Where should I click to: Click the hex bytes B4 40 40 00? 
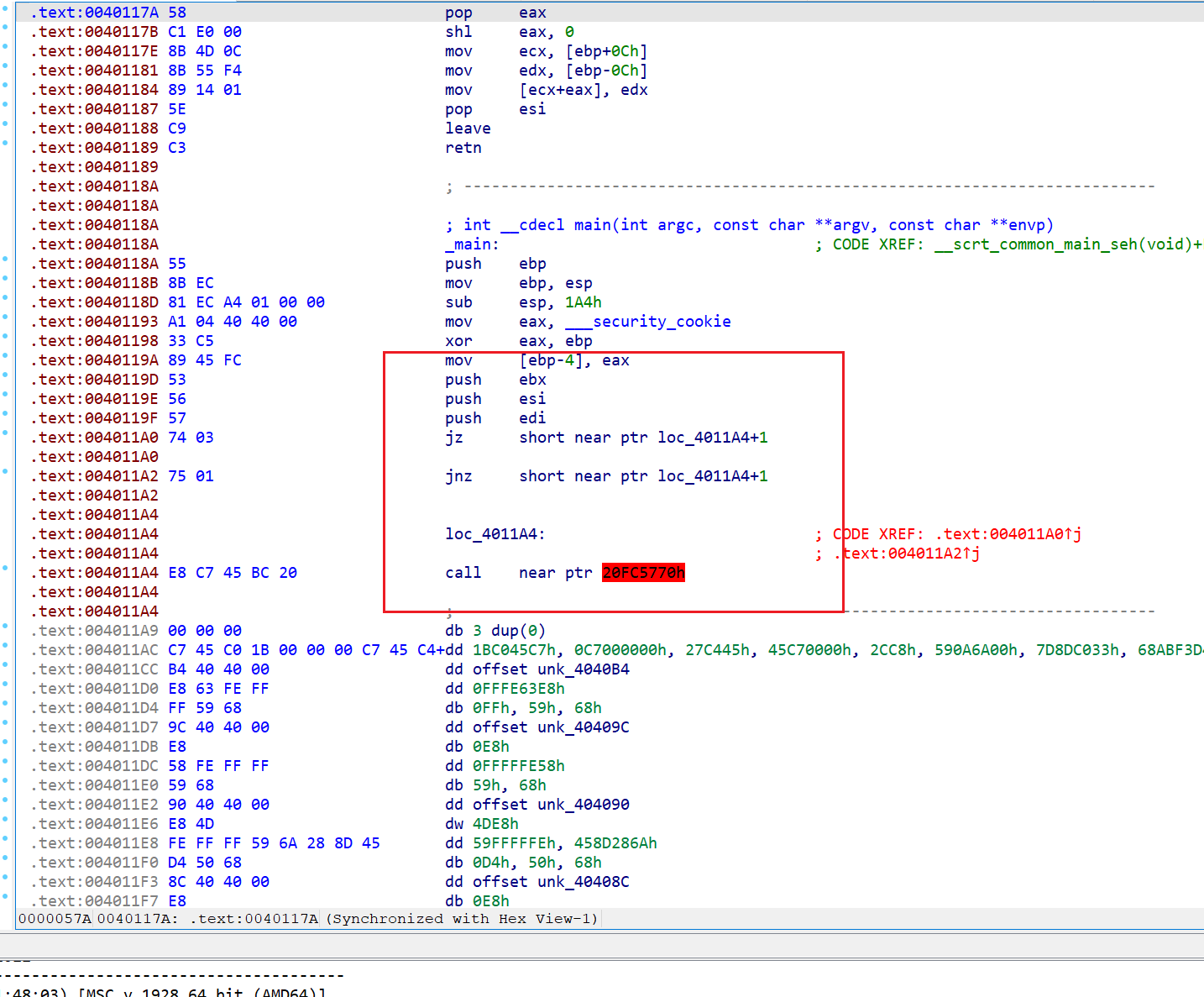[218, 669]
